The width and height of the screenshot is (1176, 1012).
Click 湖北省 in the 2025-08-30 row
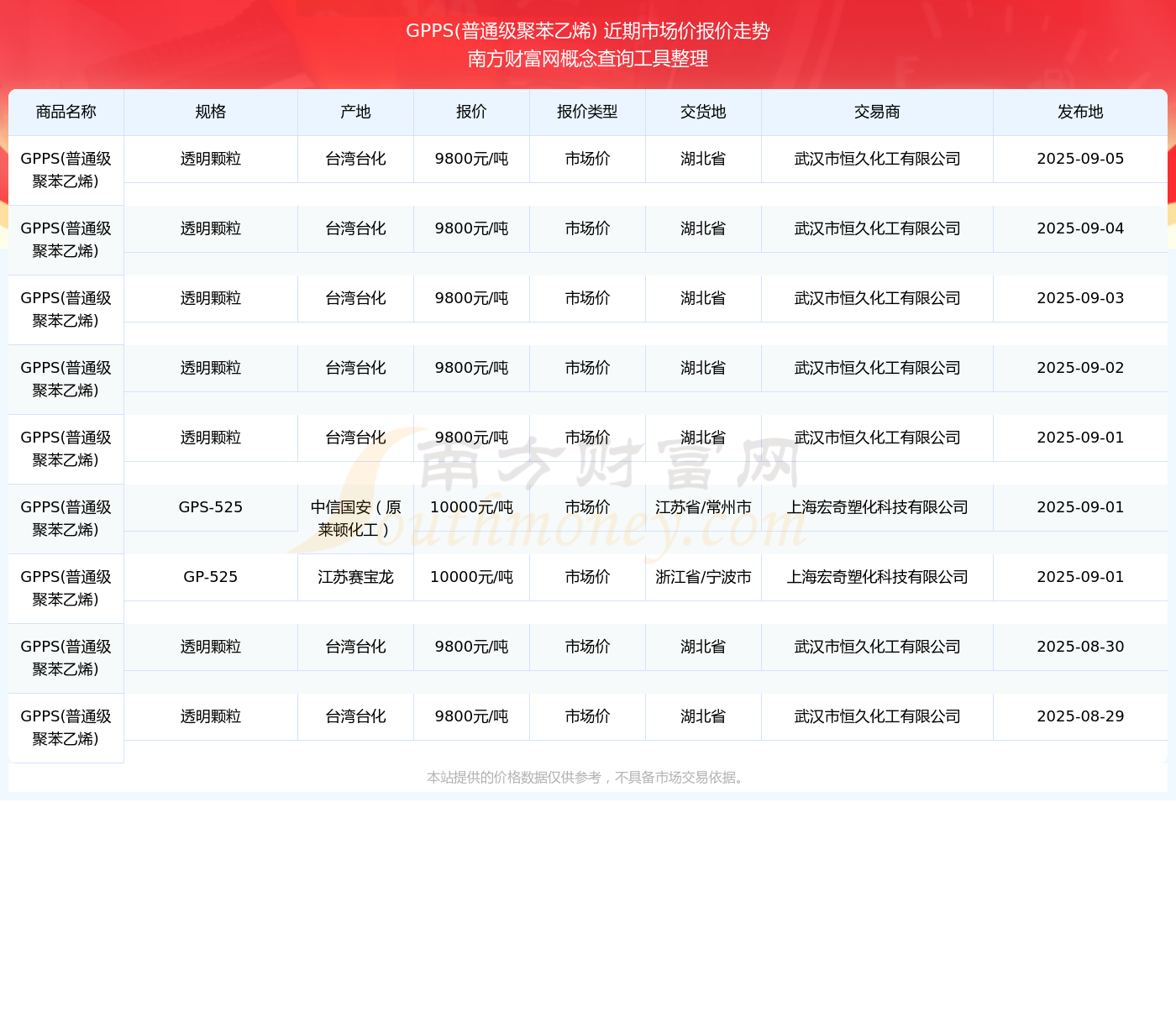click(703, 647)
